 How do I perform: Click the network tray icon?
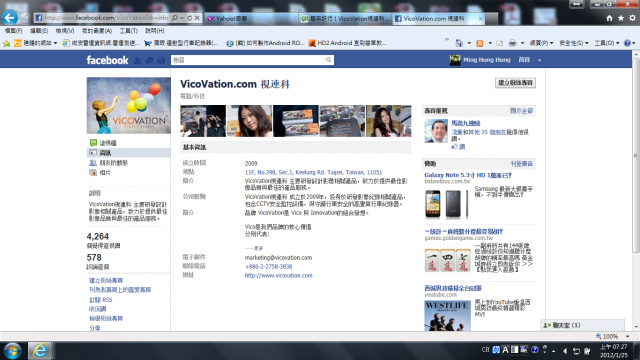tap(576, 351)
